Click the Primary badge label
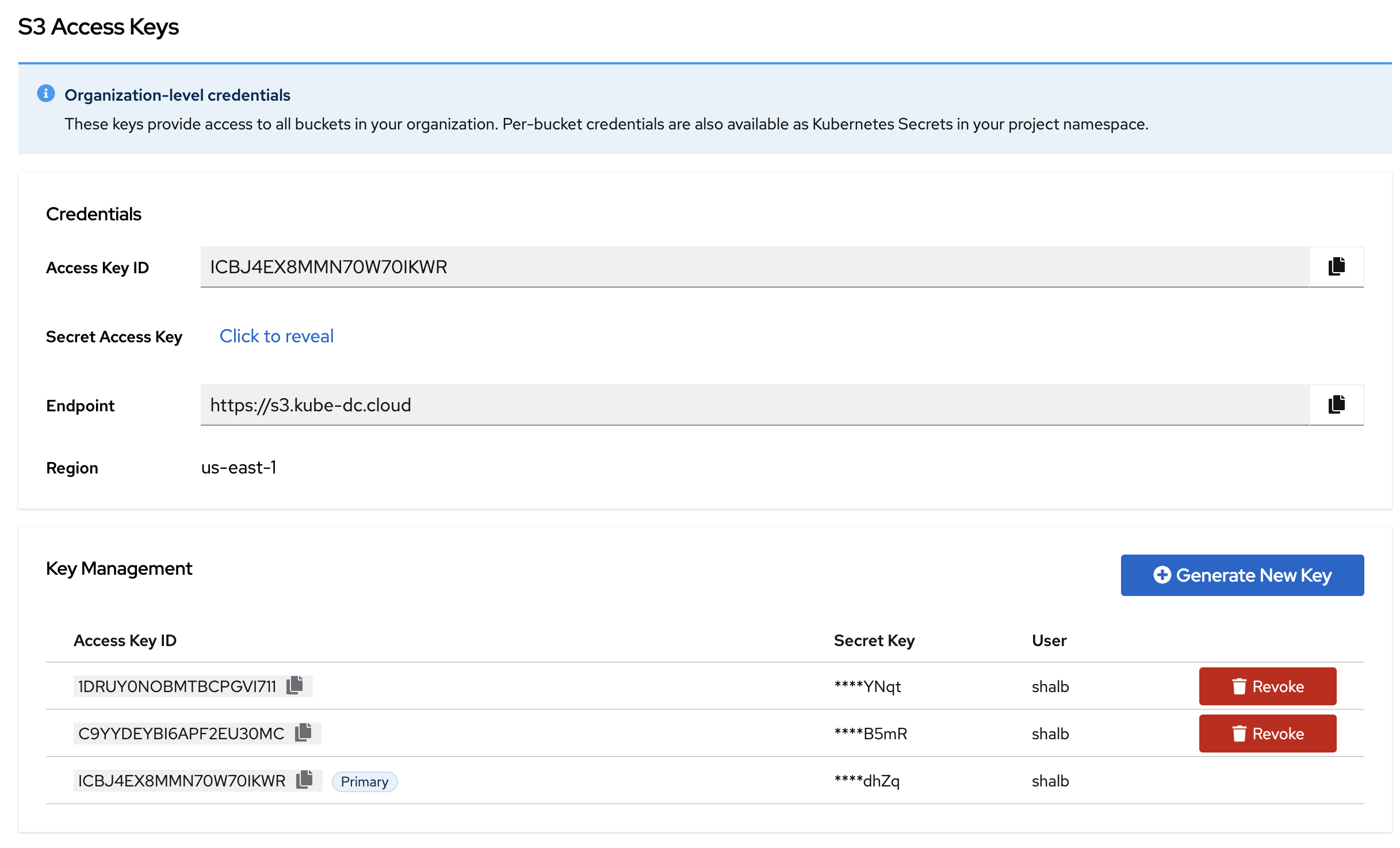The height and width of the screenshot is (848, 1400). (364, 781)
